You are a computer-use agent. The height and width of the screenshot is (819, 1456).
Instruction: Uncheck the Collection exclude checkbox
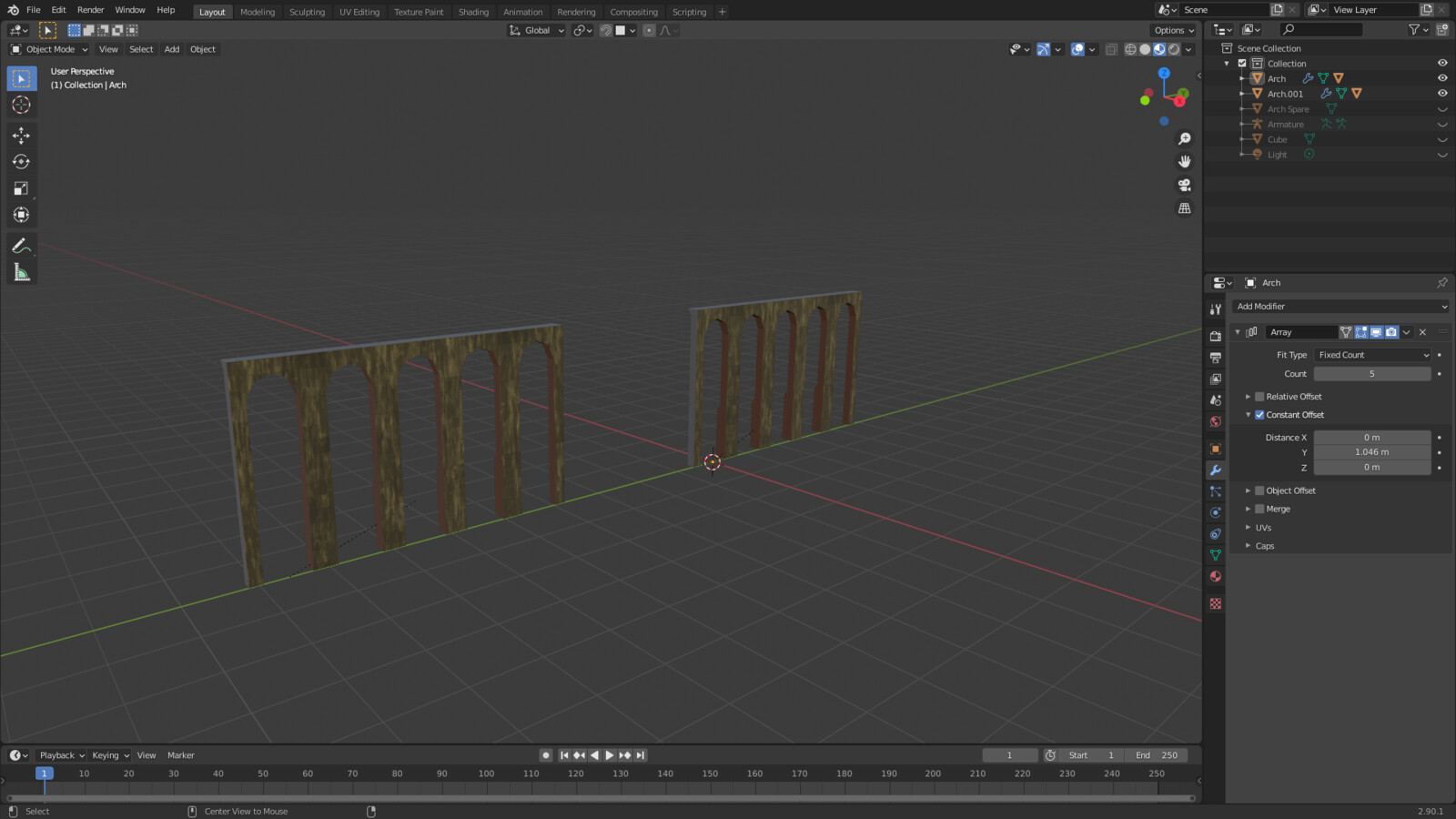1242,64
